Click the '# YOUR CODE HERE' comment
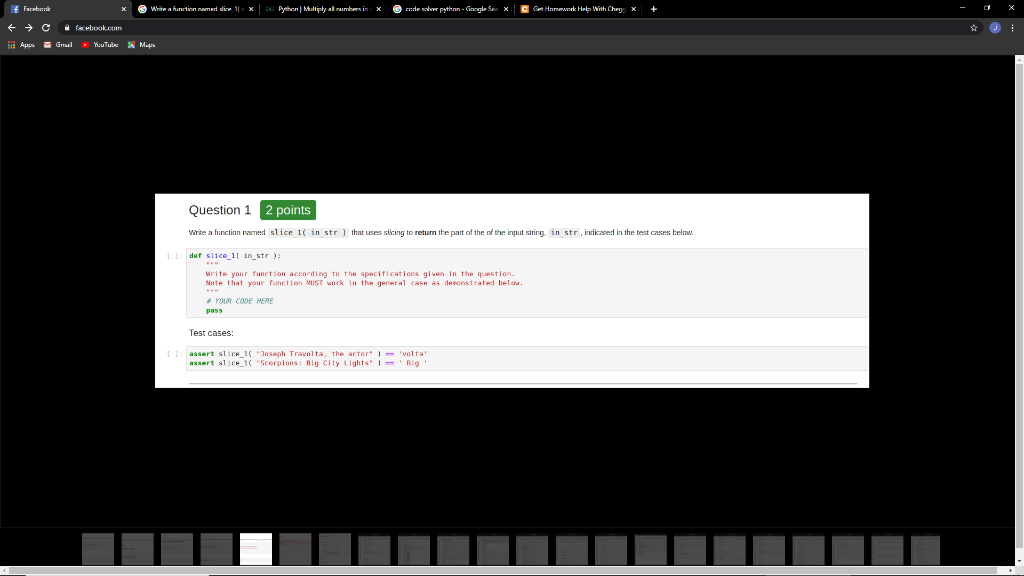Viewport: 1024px width, 576px height. [x=240, y=301]
